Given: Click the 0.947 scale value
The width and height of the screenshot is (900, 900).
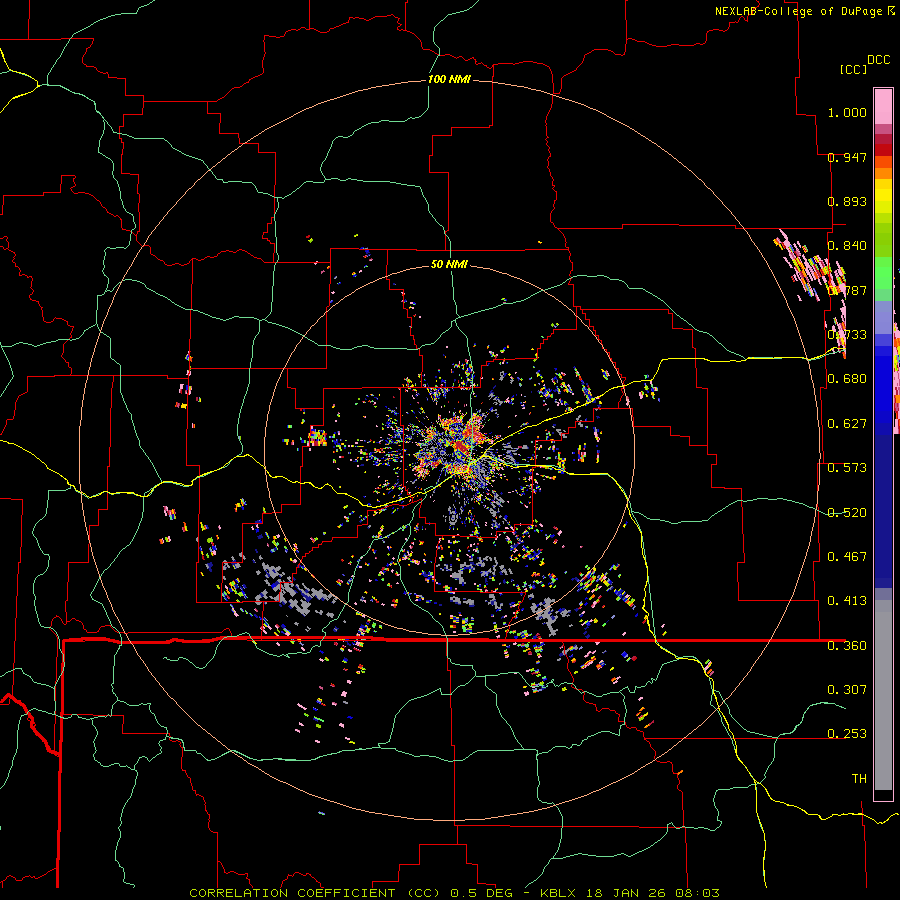Looking at the screenshot, I should coord(847,157).
